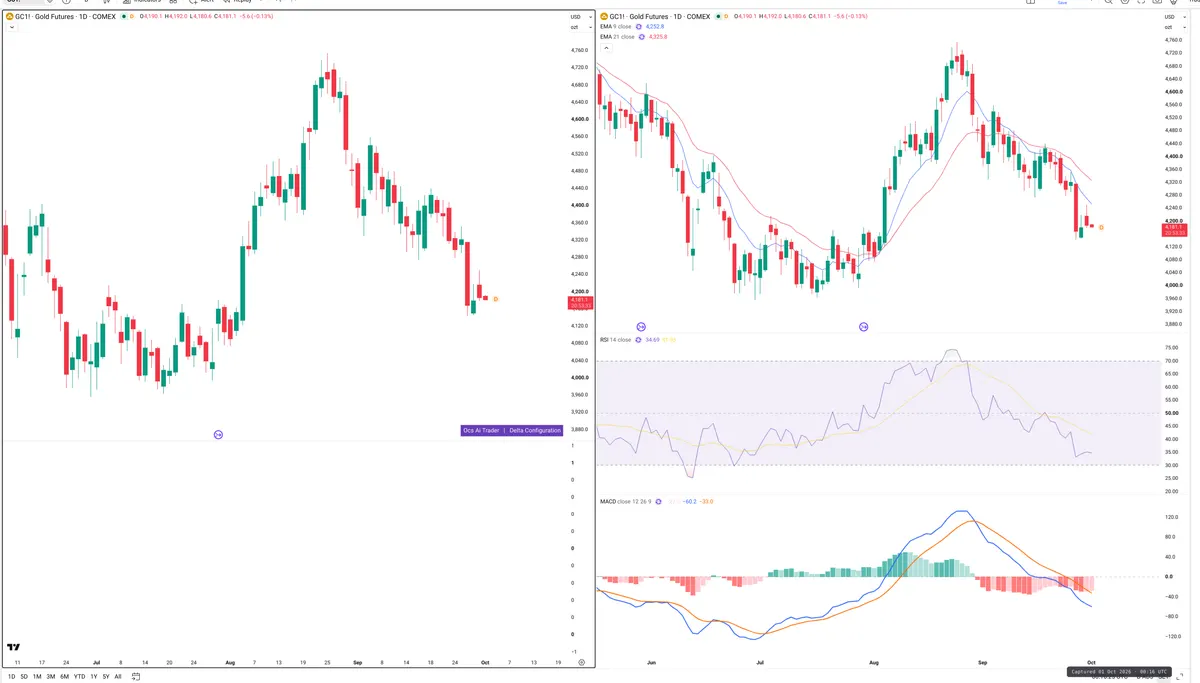The image size is (1200, 683).
Task: Click market status dot in left chart title
Action: coord(123,17)
